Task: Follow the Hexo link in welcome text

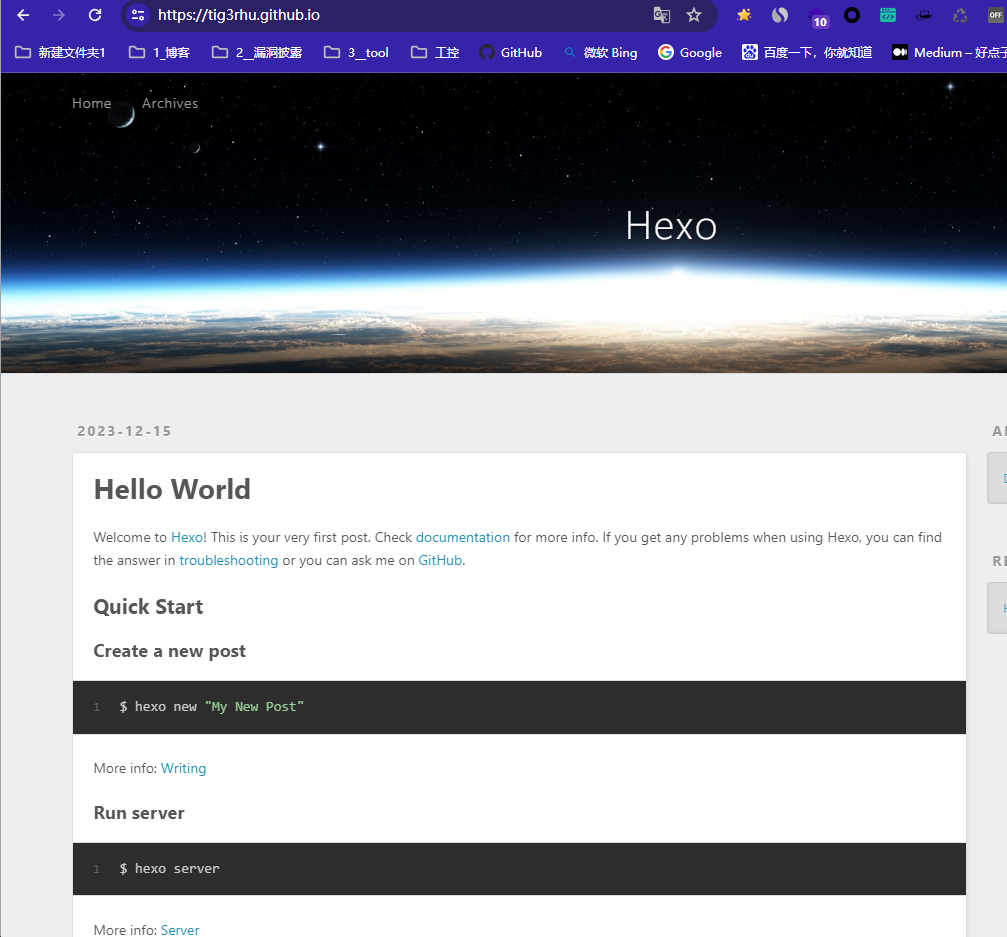Action: coord(187,537)
